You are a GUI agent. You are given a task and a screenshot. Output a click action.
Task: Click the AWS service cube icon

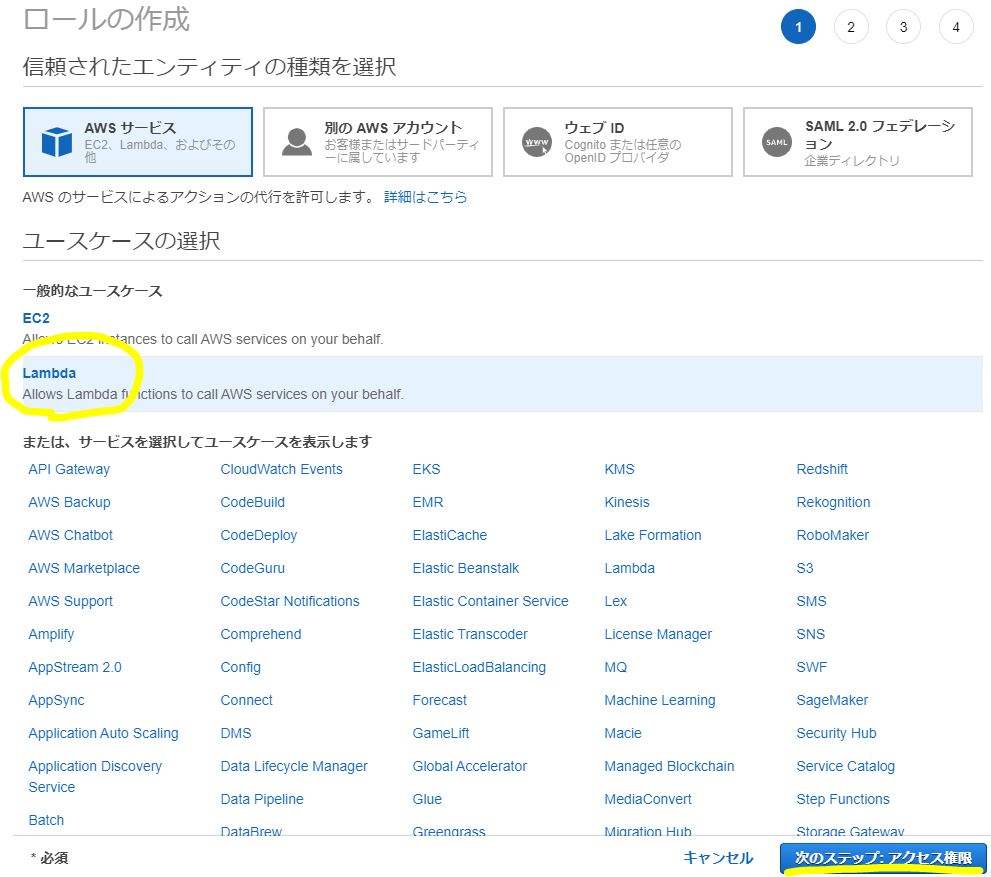[56, 142]
